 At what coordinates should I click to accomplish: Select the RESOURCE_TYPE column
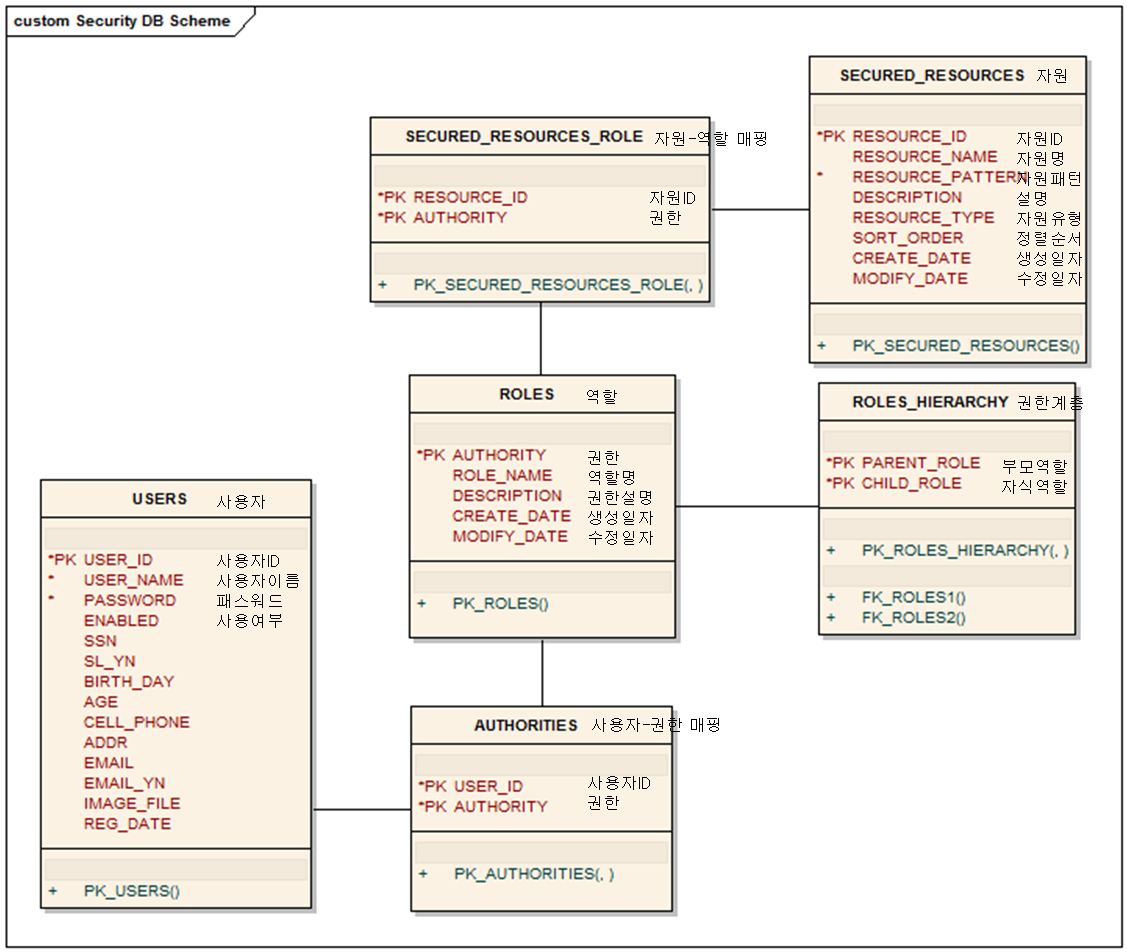coord(923,217)
